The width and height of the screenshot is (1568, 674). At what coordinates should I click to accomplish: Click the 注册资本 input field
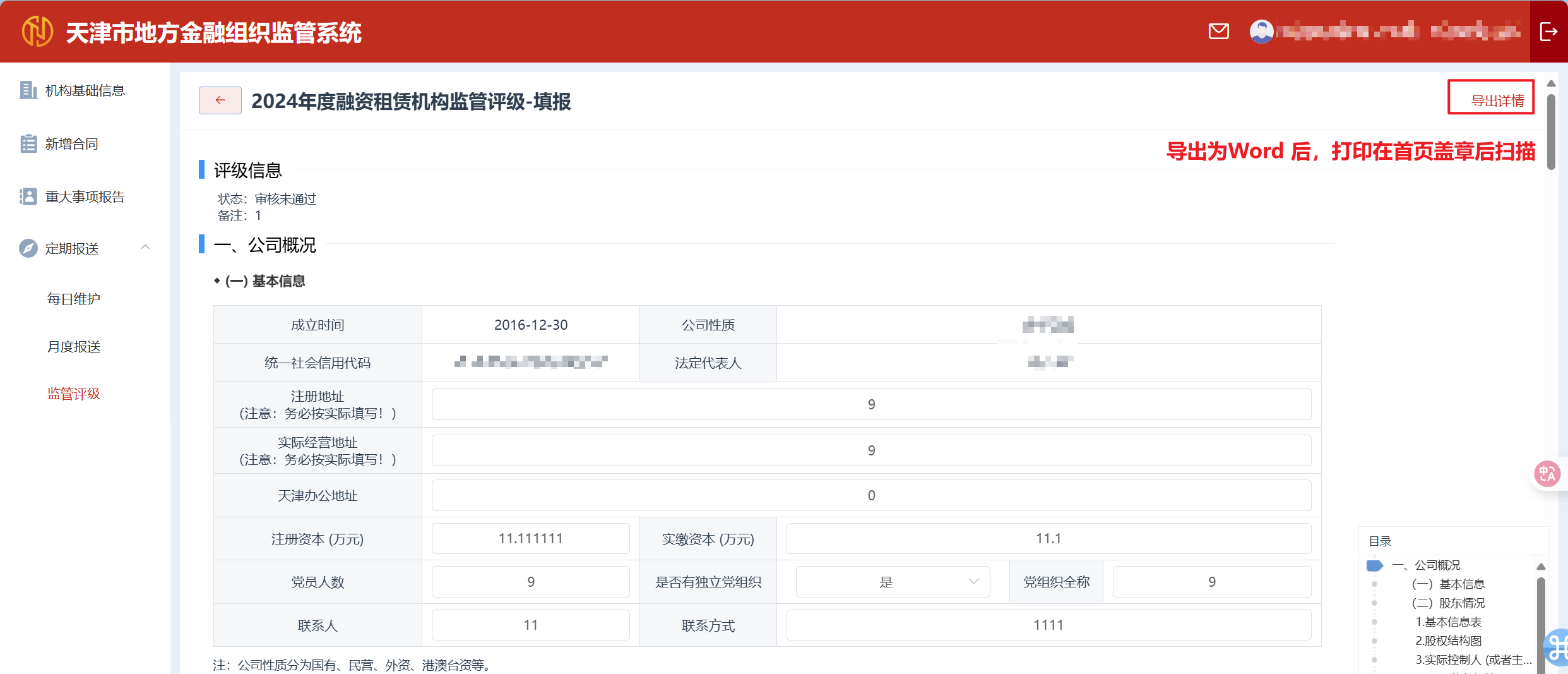(530, 539)
